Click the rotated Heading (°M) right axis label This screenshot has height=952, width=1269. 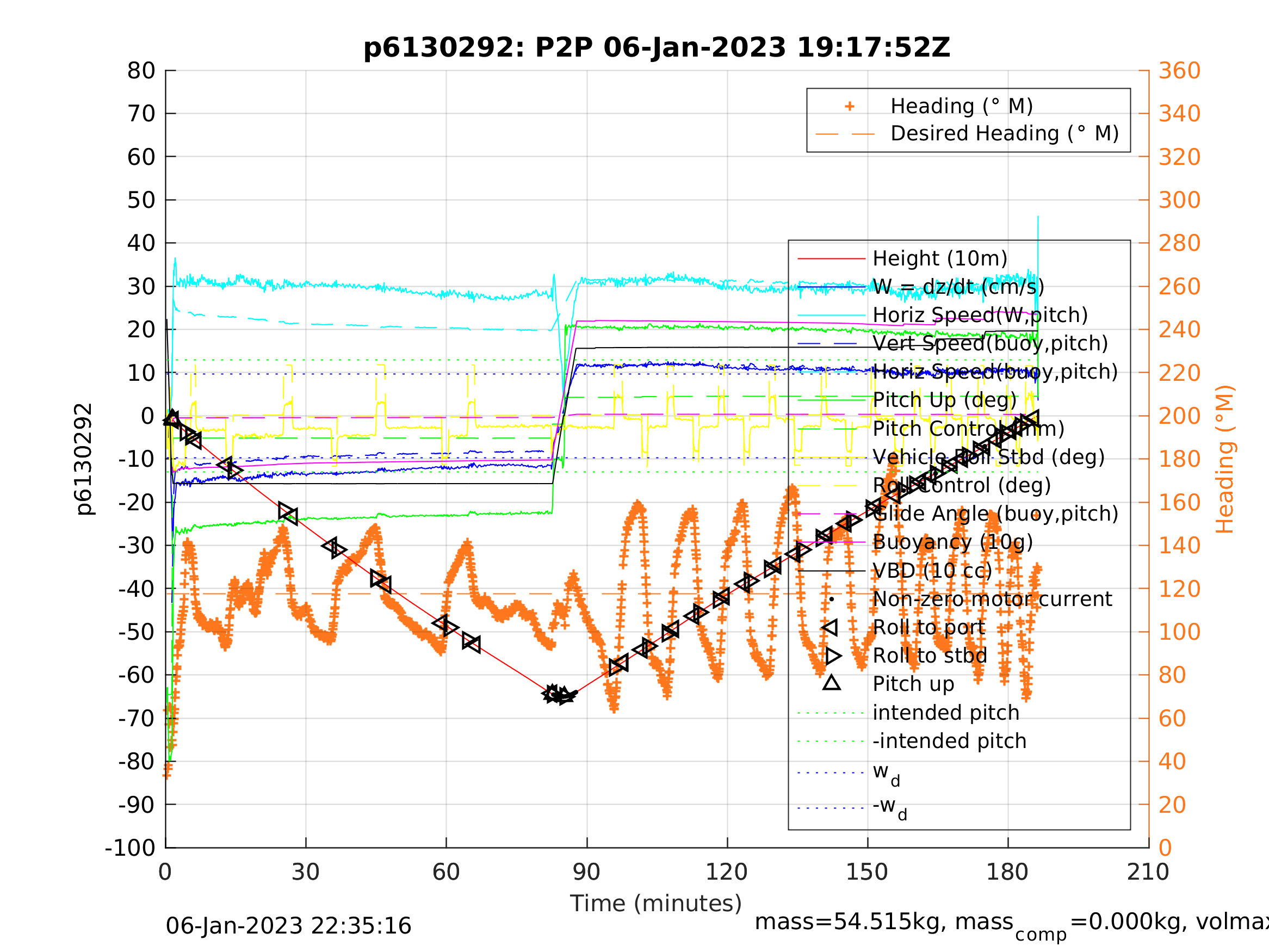pyautogui.click(x=1224, y=459)
